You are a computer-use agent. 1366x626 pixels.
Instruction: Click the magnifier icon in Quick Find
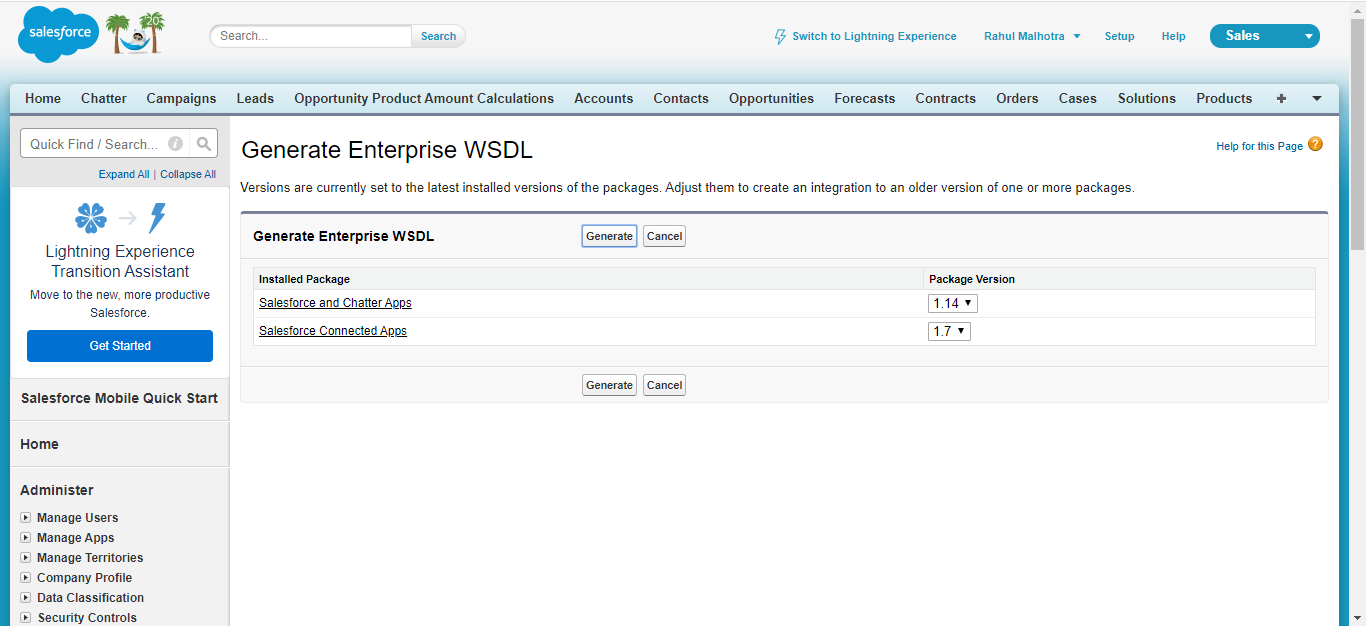(x=203, y=143)
